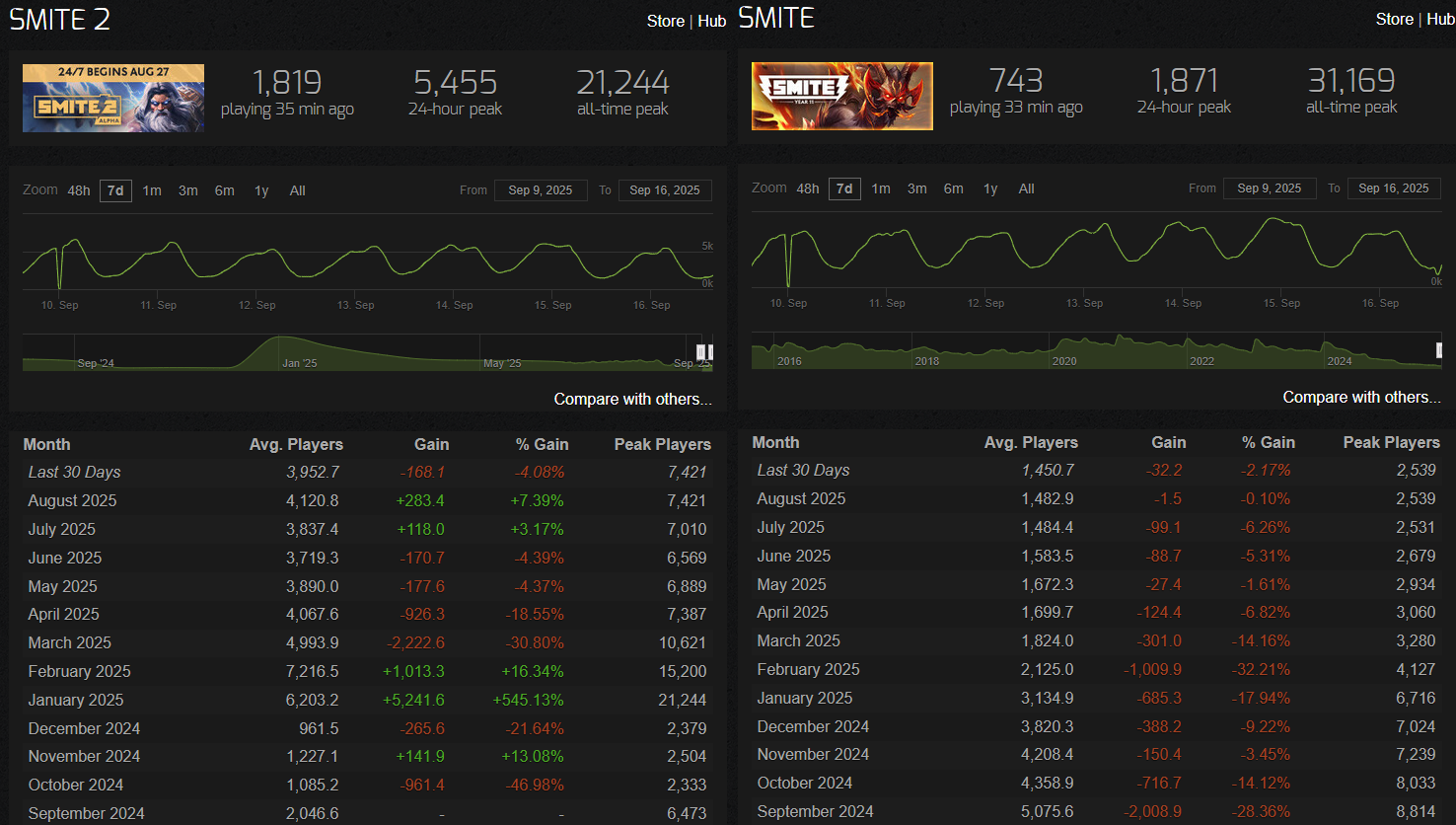Select SMITE current players 743

click(x=1016, y=80)
